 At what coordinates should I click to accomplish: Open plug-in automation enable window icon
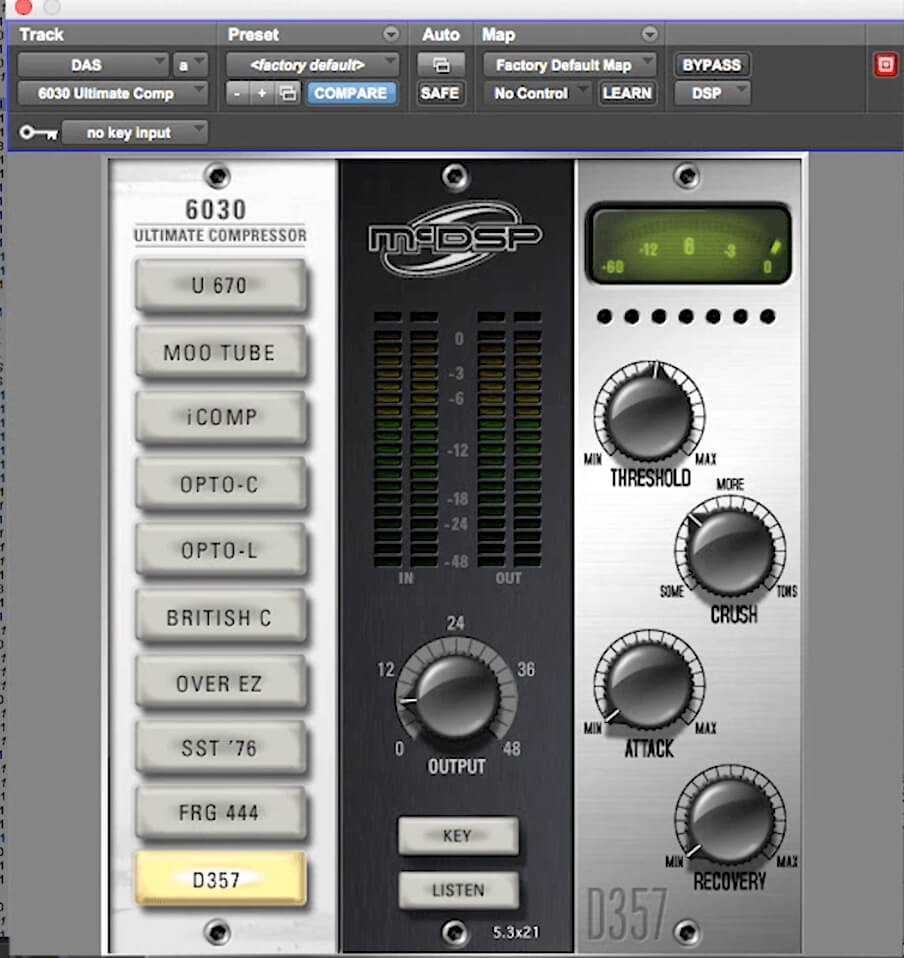(x=441, y=65)
